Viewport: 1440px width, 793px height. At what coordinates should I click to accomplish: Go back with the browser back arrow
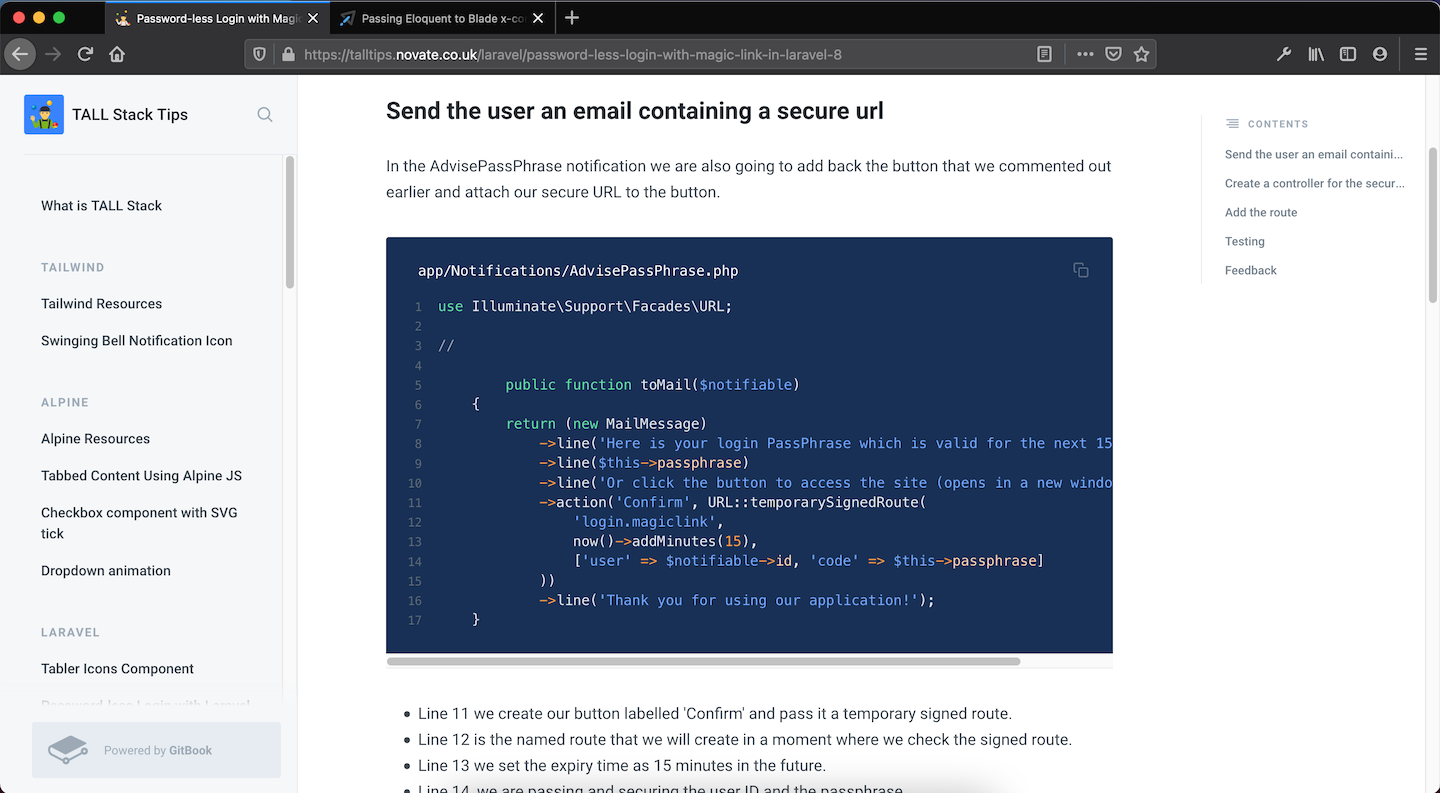[x=20, y=54]
